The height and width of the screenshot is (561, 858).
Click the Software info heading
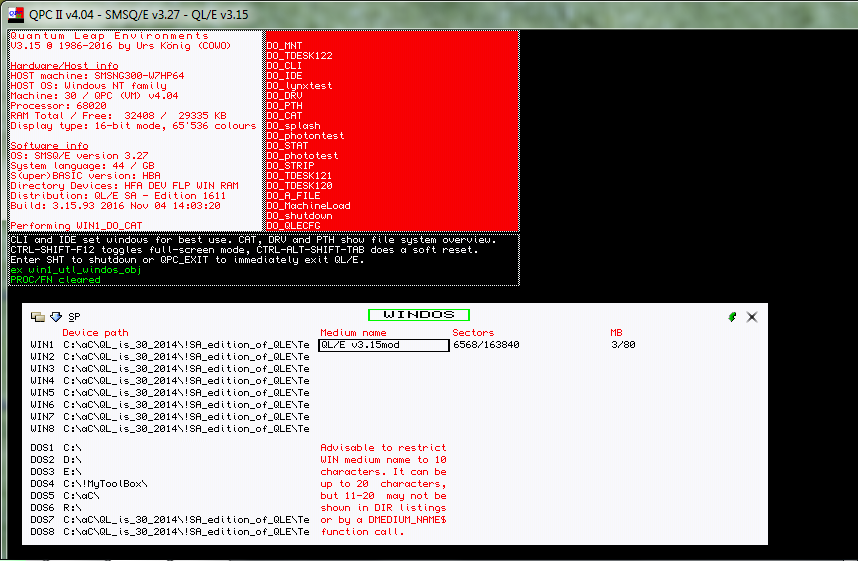pyautogui.click(x=49, y=146)
